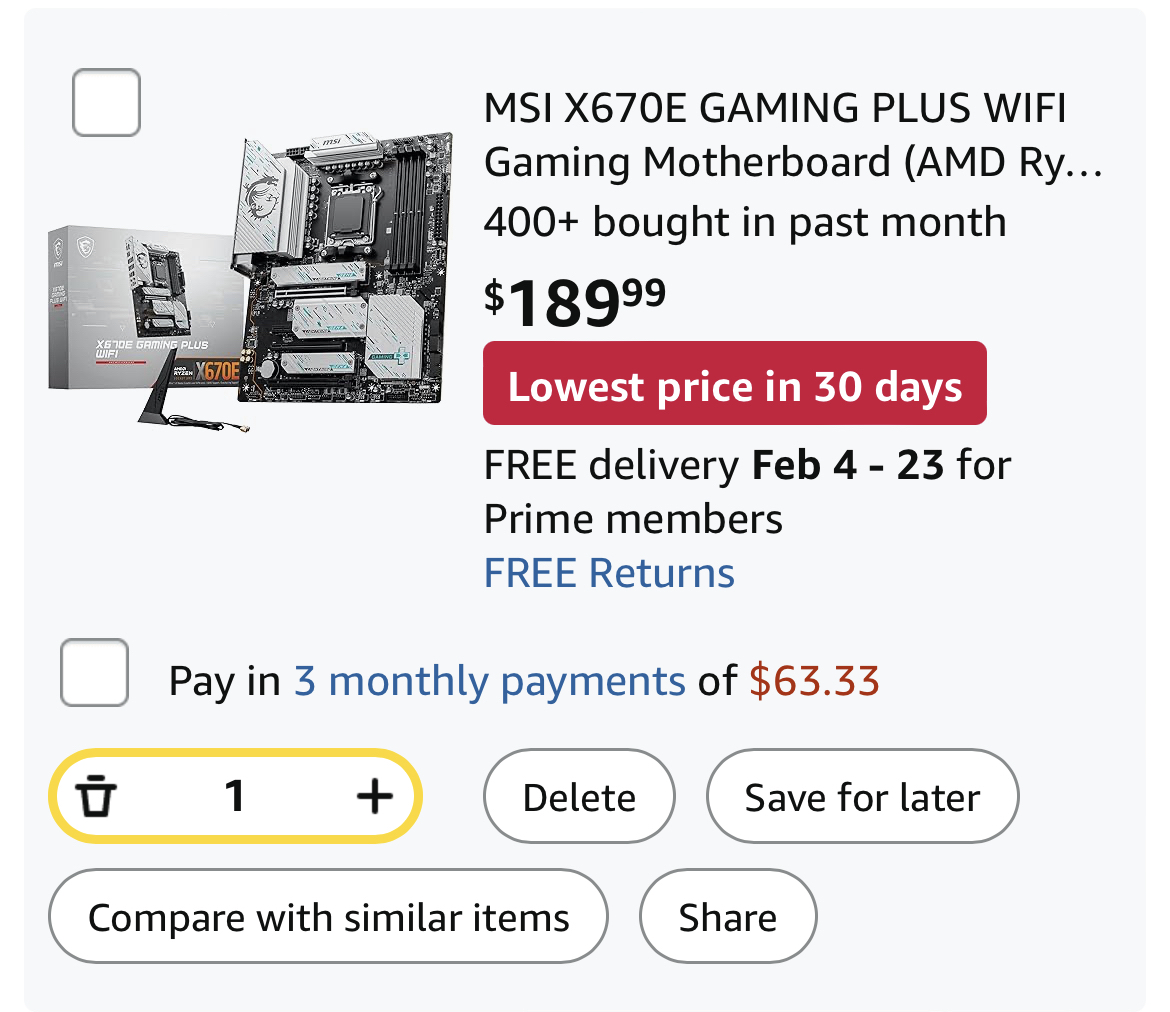
Task: Click the Feb 4 - 23 delivery date
Action: [x=848, y=466]
